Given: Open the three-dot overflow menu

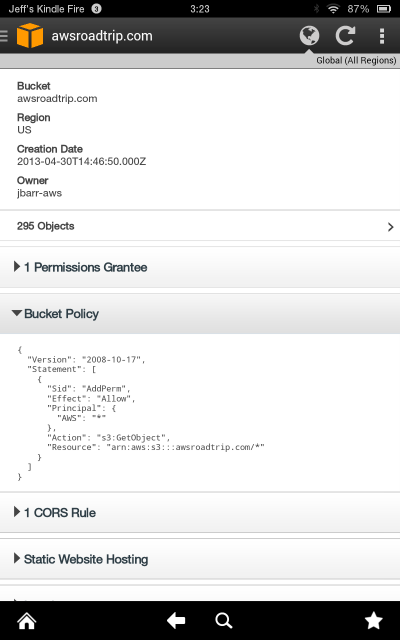Looking at the screenshot, I should pyautogui.click(x=382, y=36).
